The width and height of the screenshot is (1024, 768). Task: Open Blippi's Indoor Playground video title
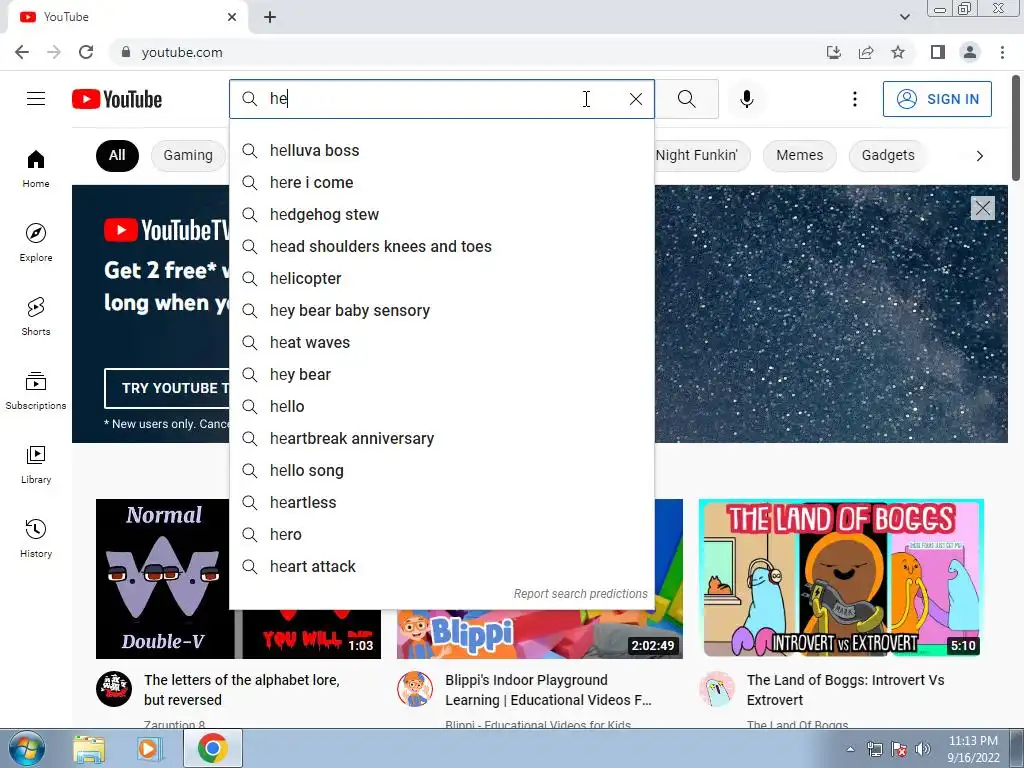548,690
